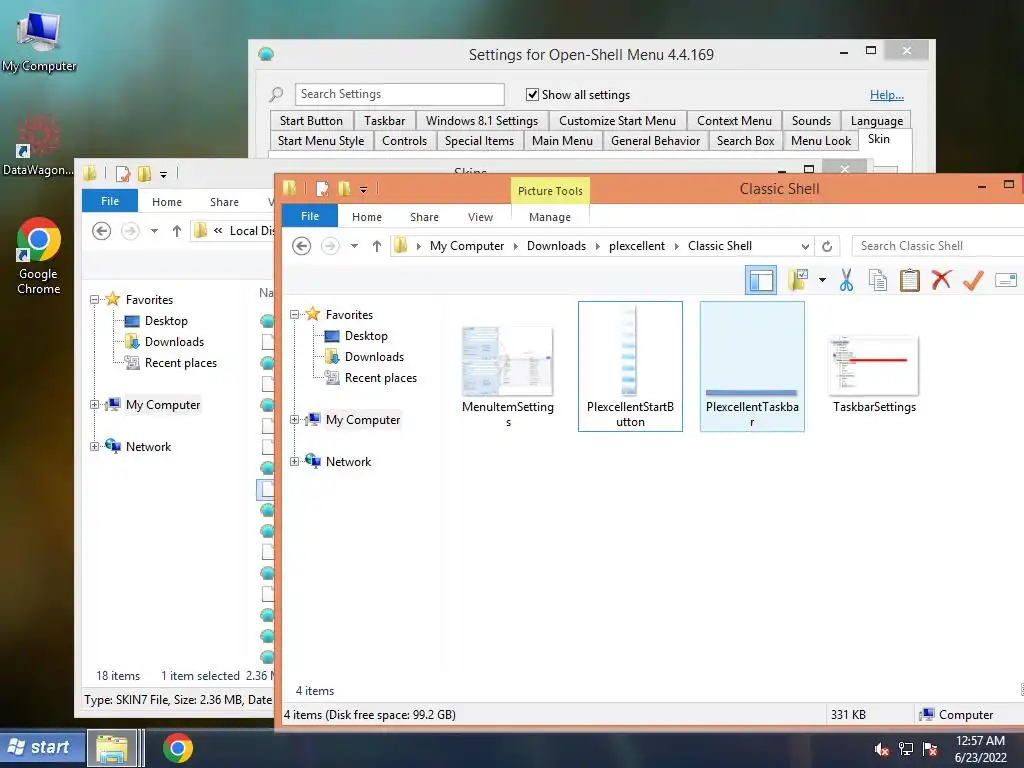Click the red X Delete icon in toolbar
Screen dimensions: 1024x768
click(x=941, y=280)
